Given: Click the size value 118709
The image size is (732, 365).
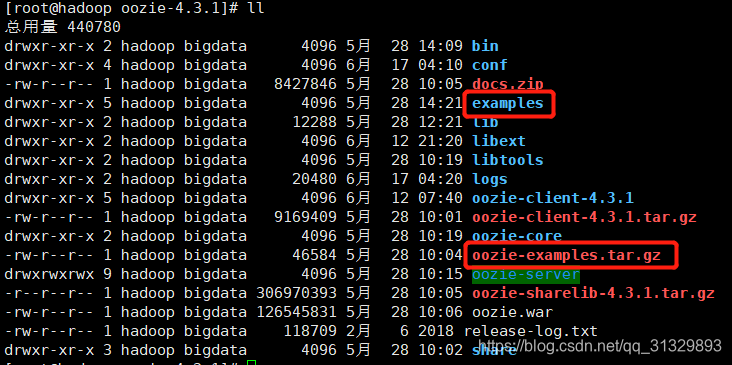Looking at the screenshot, I should (x=310, y=331).
